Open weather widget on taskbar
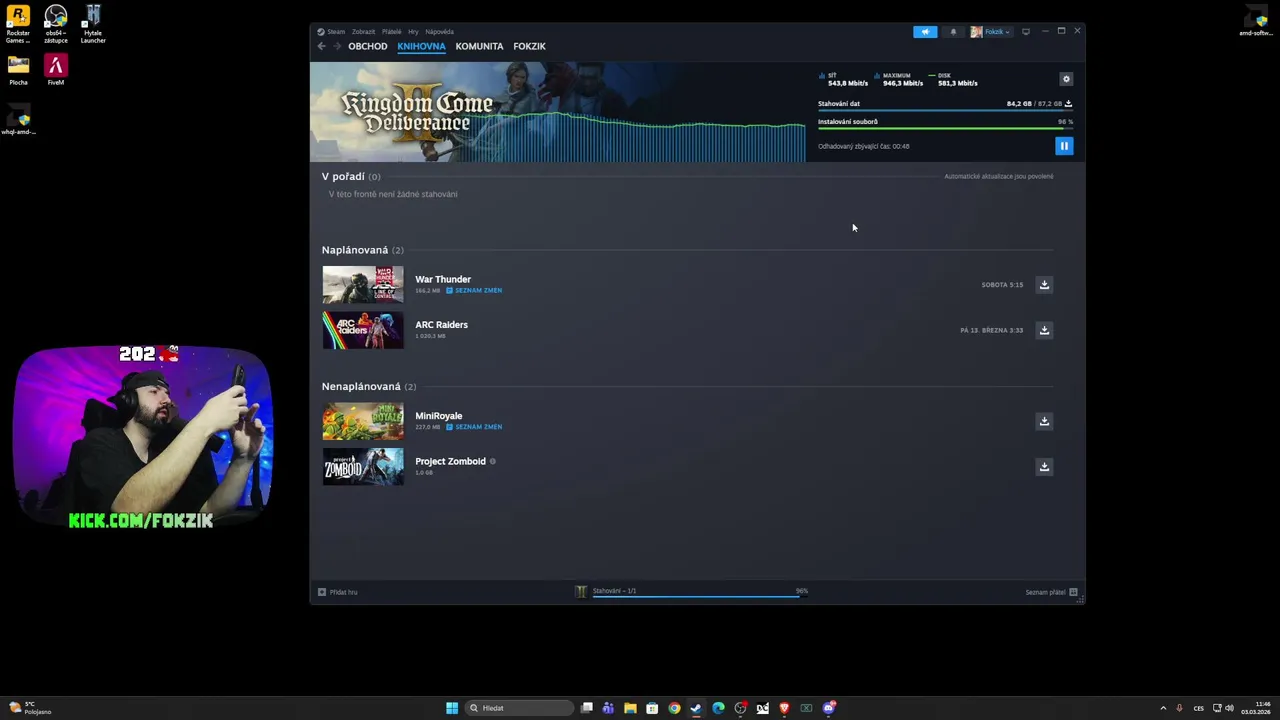 [30, 708]
